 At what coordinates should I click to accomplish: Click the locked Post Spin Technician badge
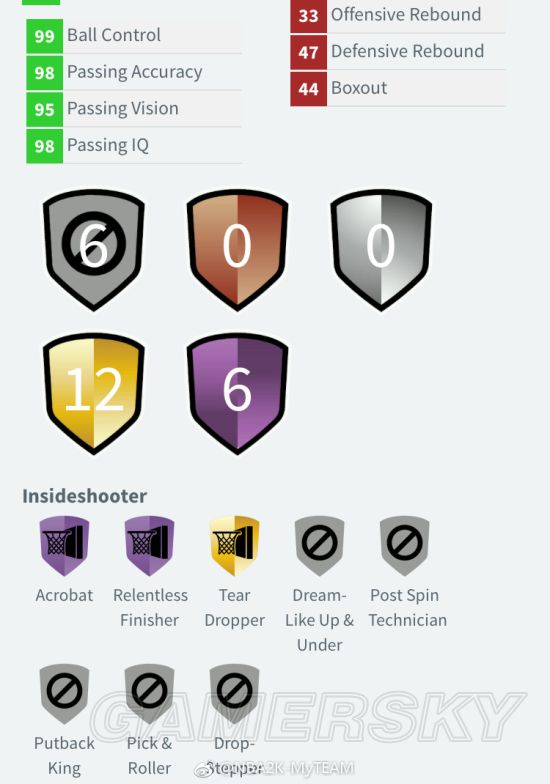click(404, 546)
